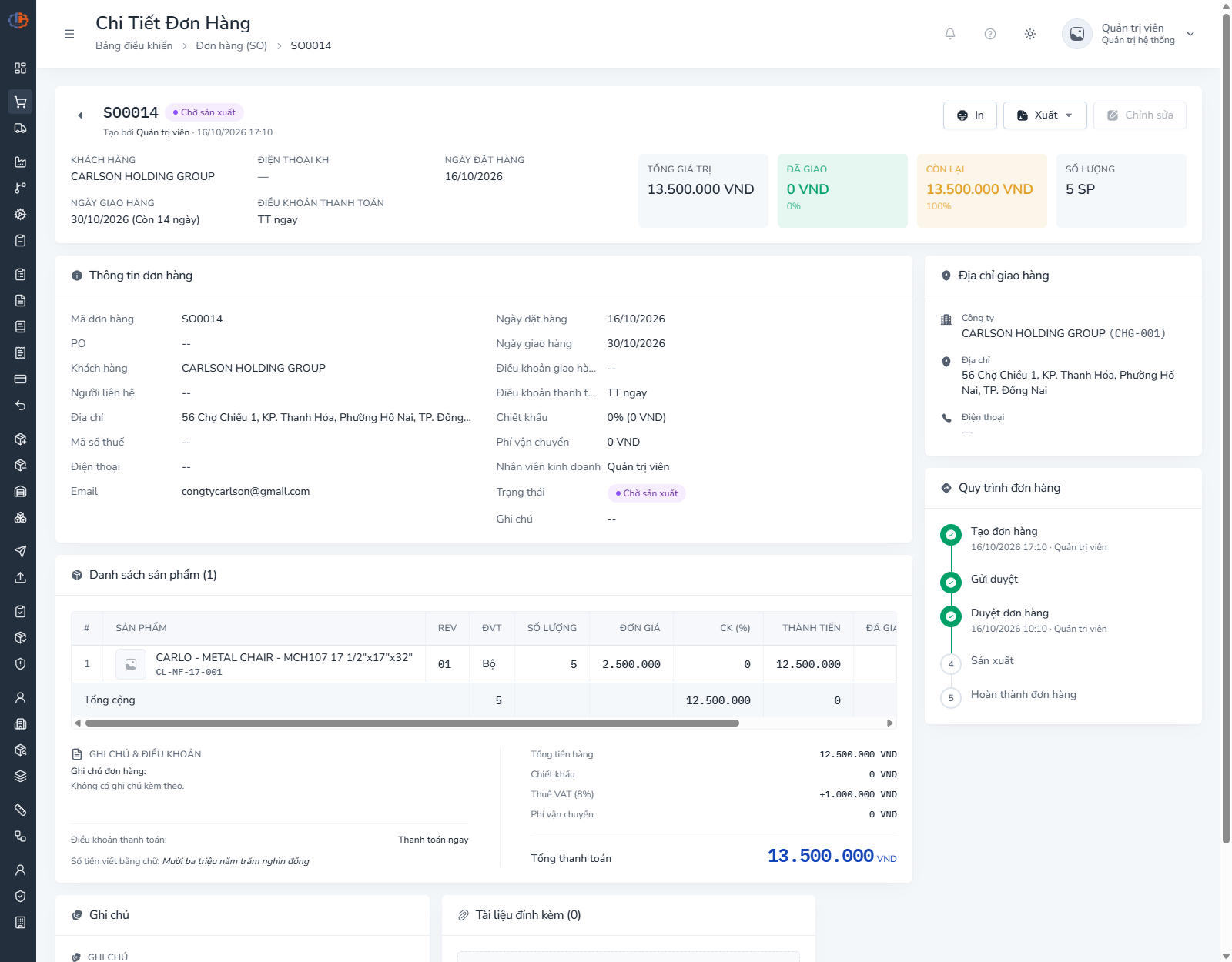1232x962 pixels.
Task: Open the notifications bell
Action: pyautogui.click(x=950, y=34)
